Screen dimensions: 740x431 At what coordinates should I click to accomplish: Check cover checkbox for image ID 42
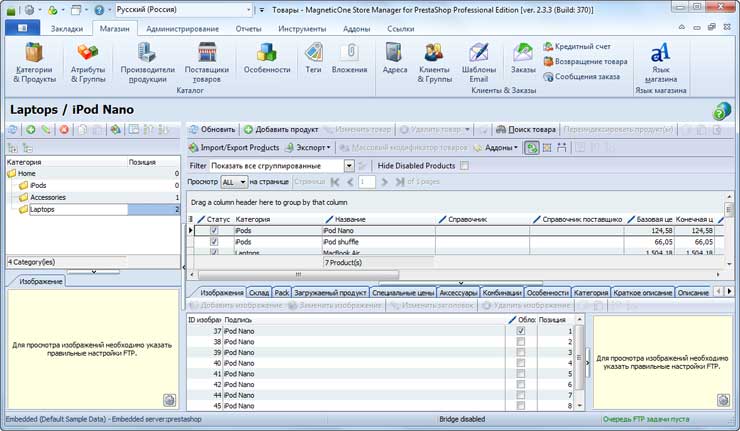[521, 384]
